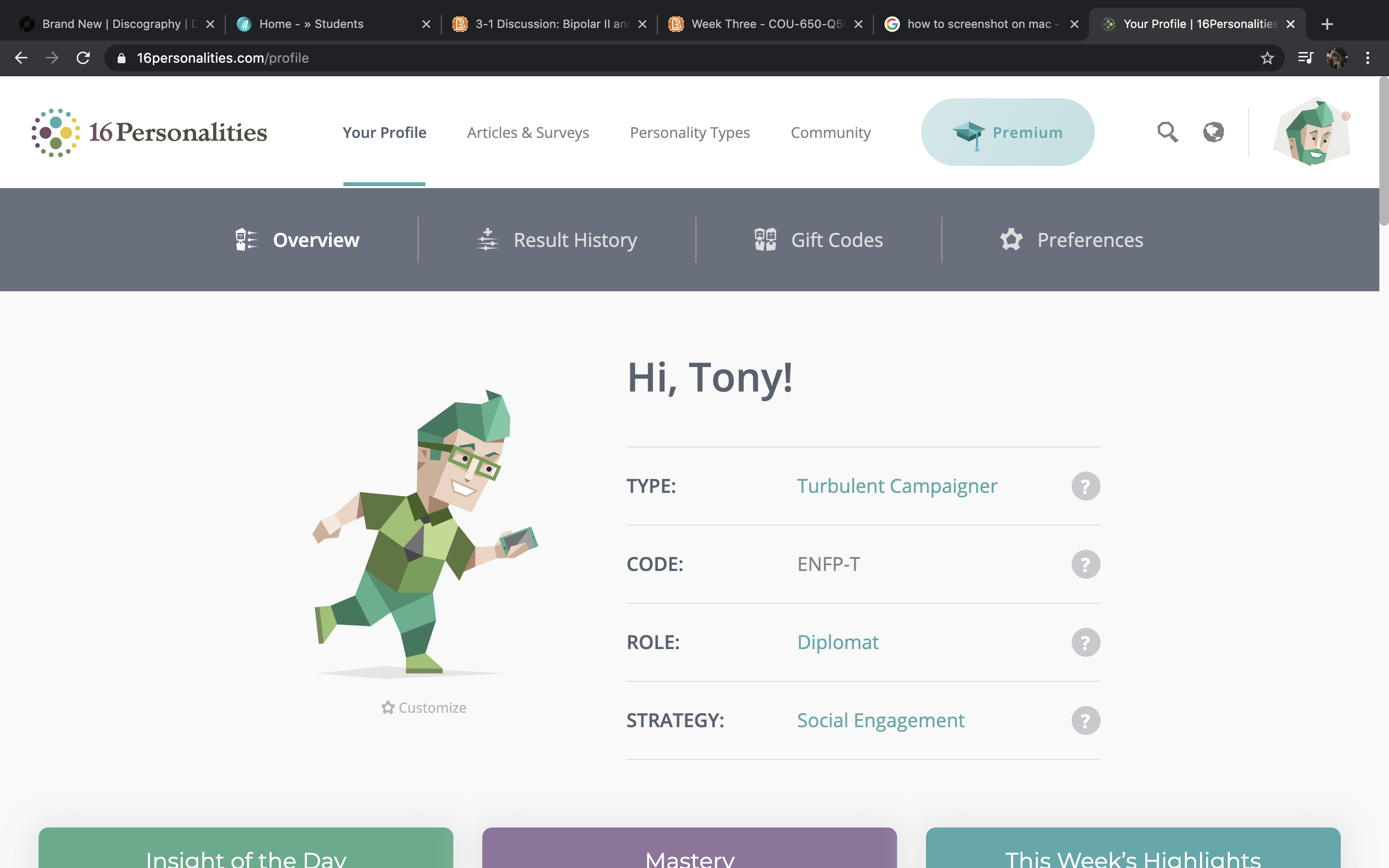Select the Preferences tab
Viewport: 1389px width, 868px height.
1072,240
